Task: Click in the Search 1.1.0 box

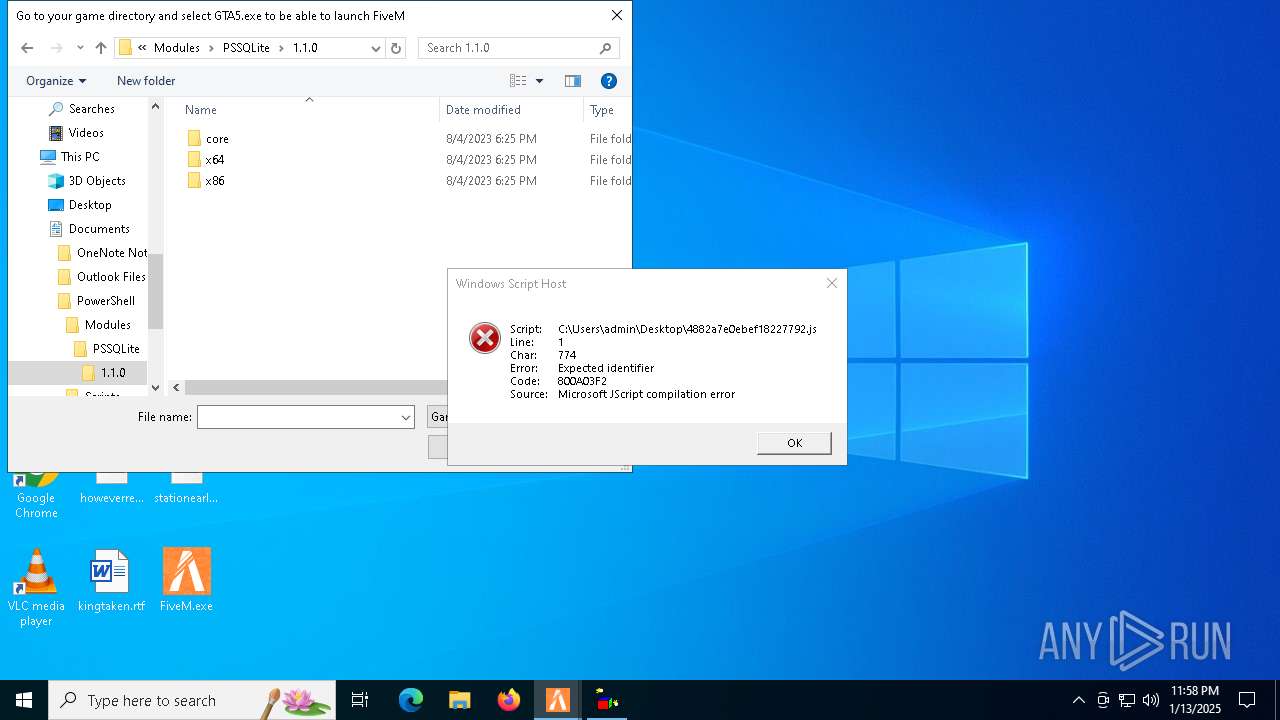Action: pos(518,48)
